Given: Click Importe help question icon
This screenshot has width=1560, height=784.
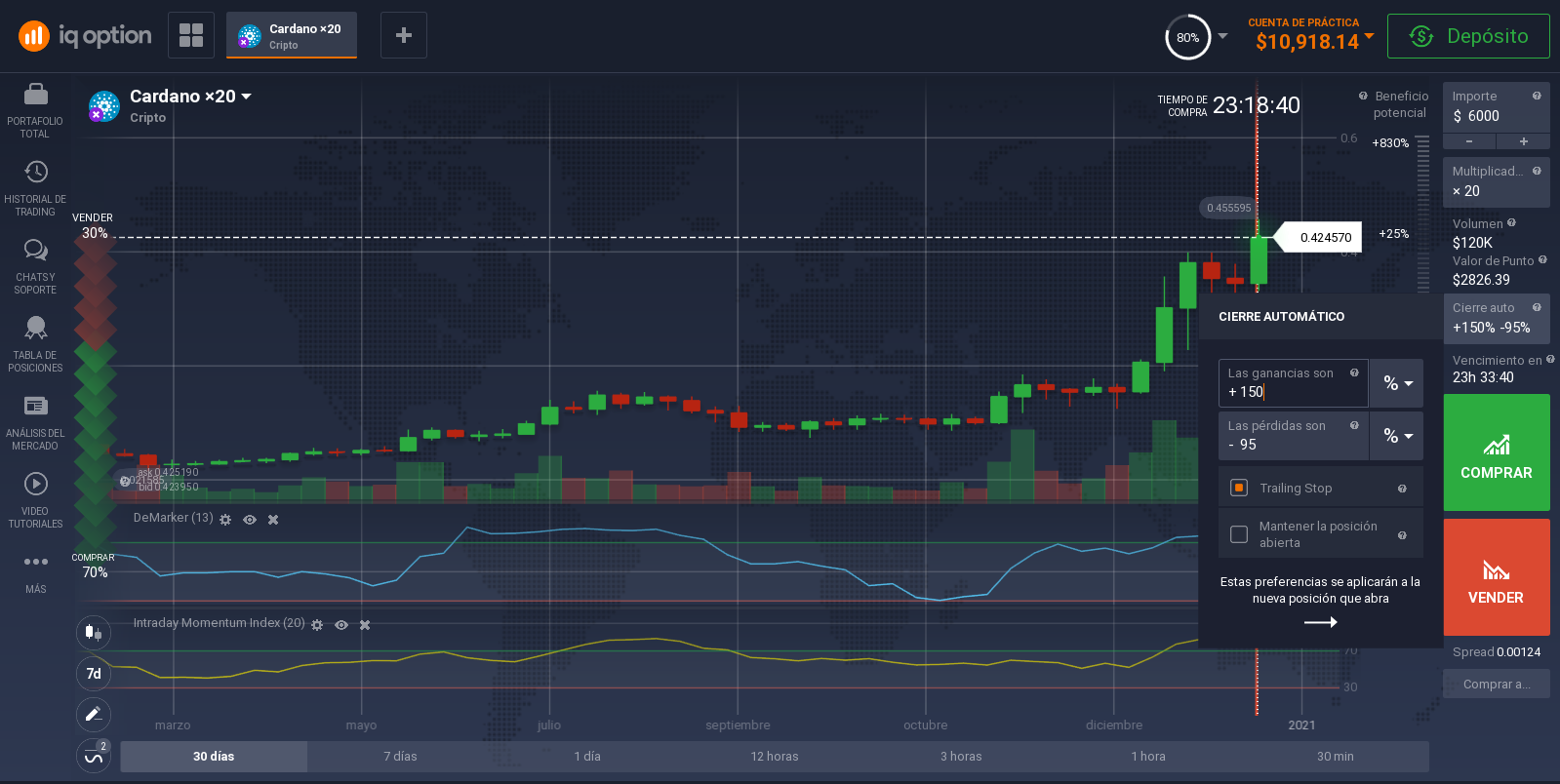Looking at the screenshot, I should click(1537, 96).
